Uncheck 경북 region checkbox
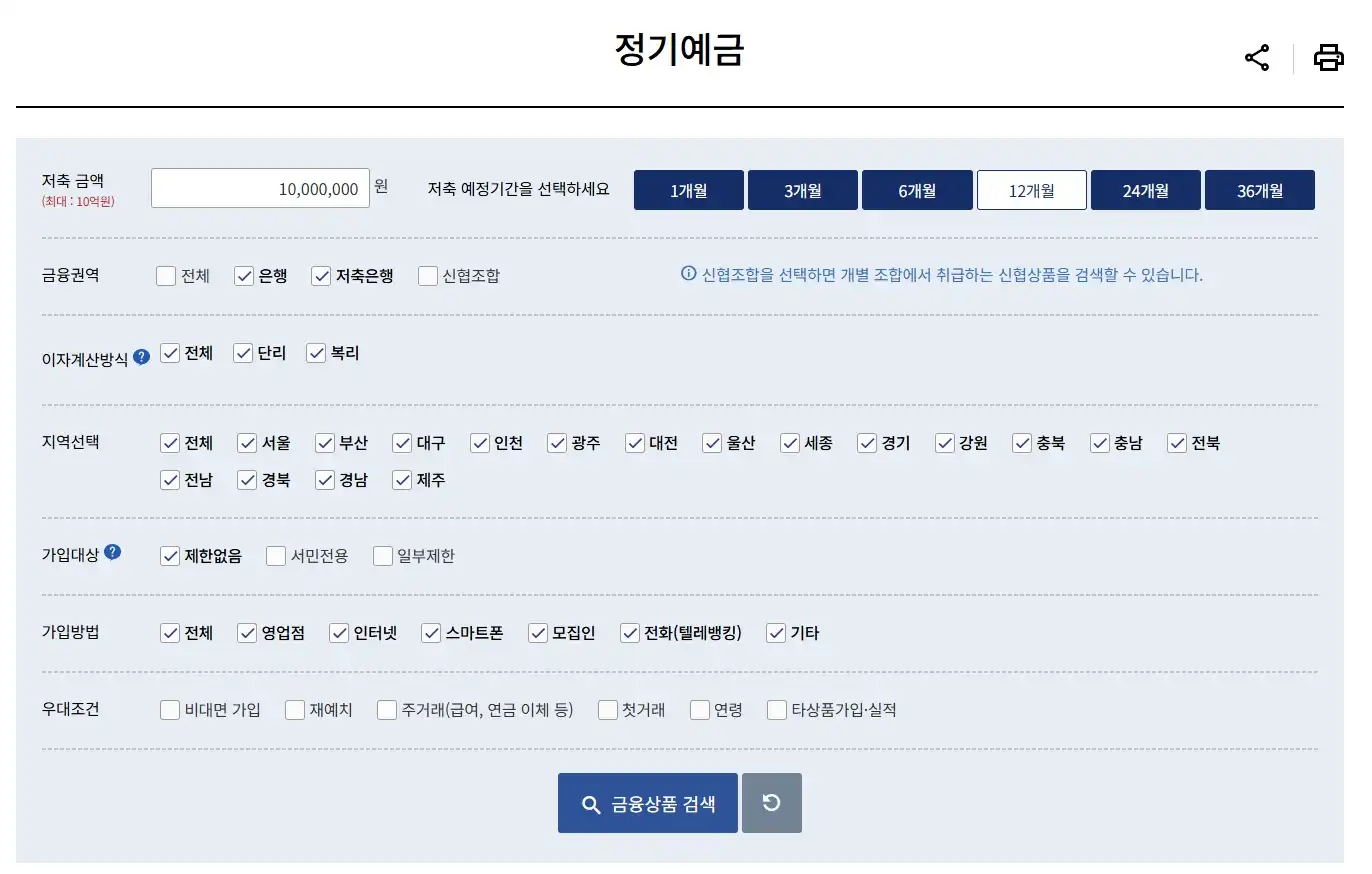The image size is (1372, 874). pos(247,480)
